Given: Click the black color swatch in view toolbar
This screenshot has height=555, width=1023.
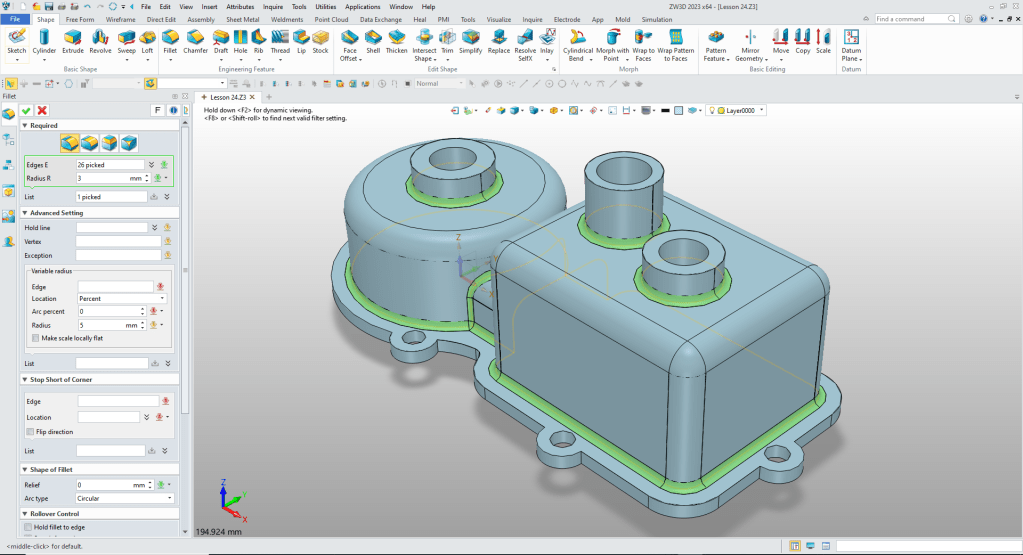Looking at the screenshot, I should point(664,110).
